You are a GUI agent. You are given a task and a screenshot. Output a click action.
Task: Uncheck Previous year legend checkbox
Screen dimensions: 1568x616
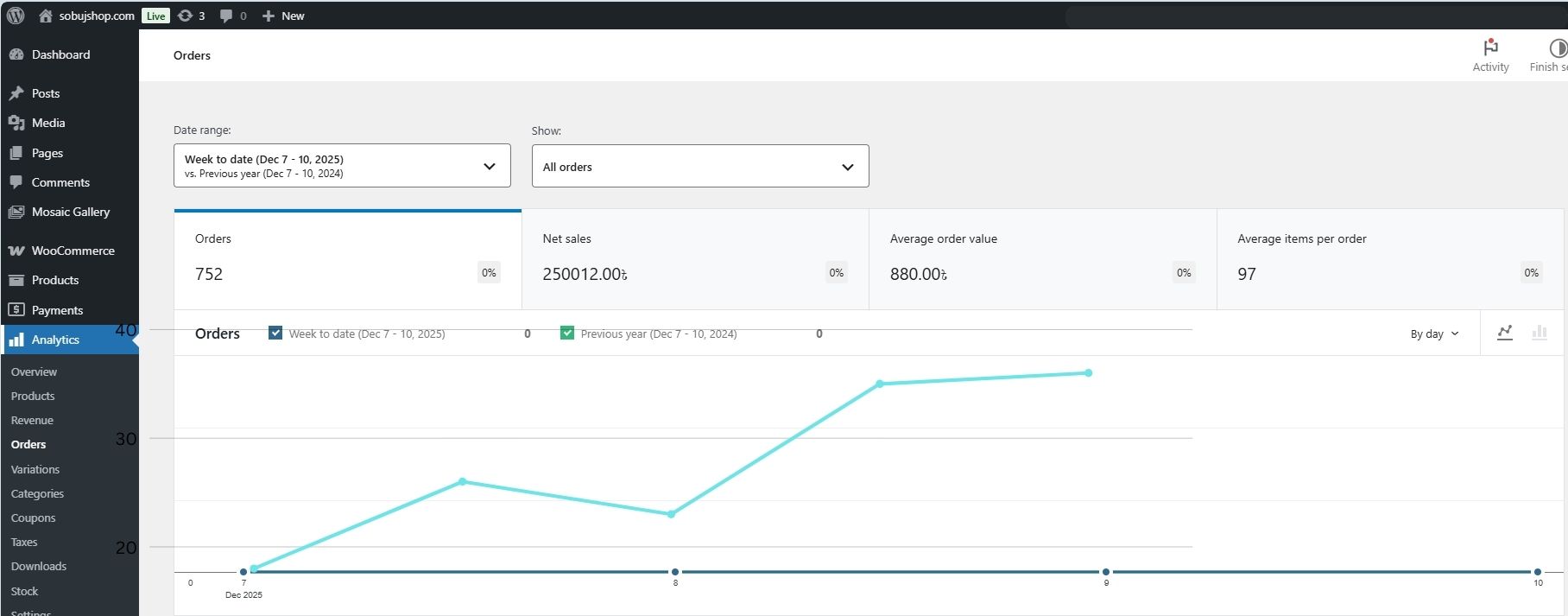567,333
